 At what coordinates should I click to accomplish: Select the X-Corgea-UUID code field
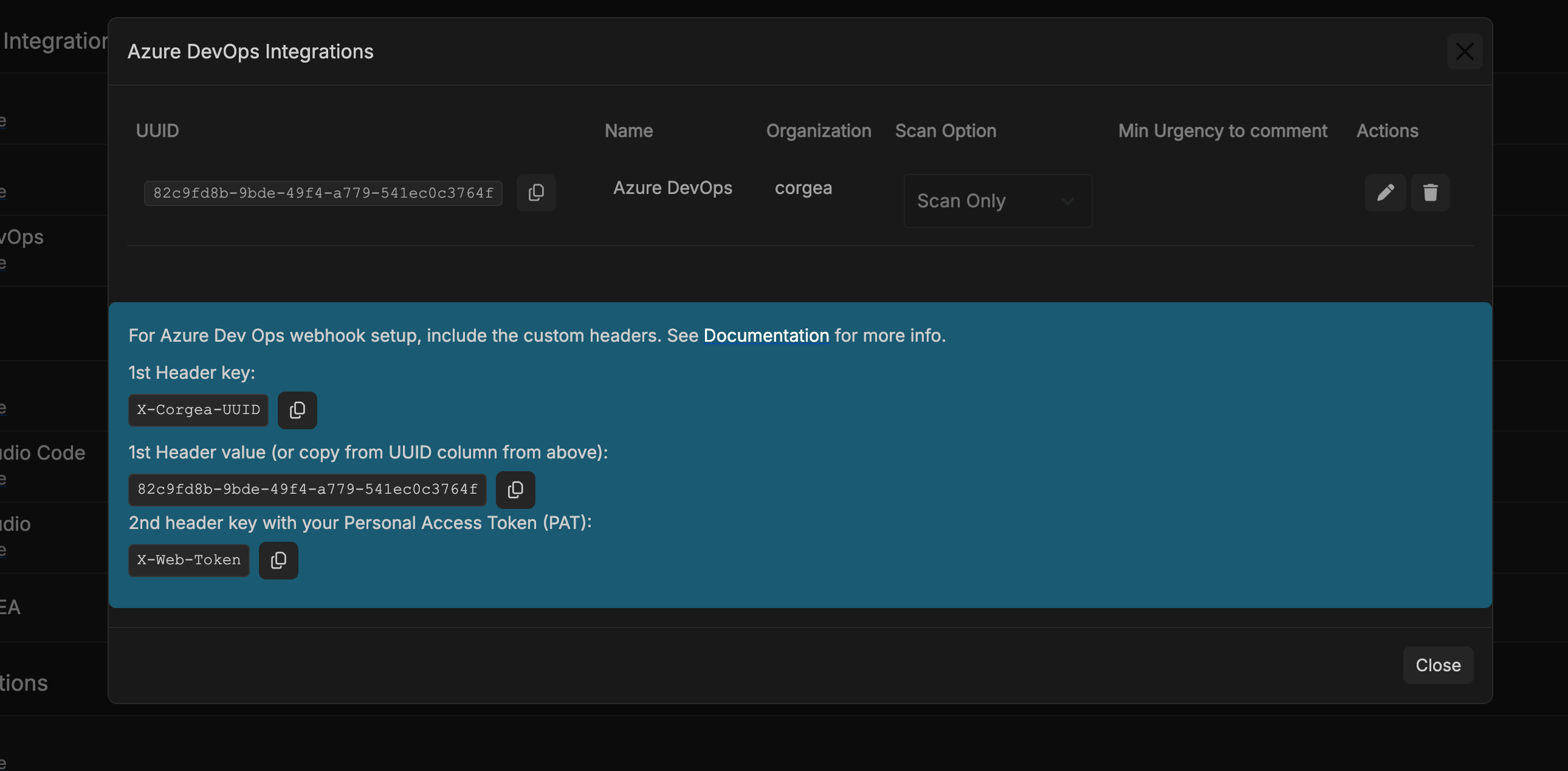[199, 410]
